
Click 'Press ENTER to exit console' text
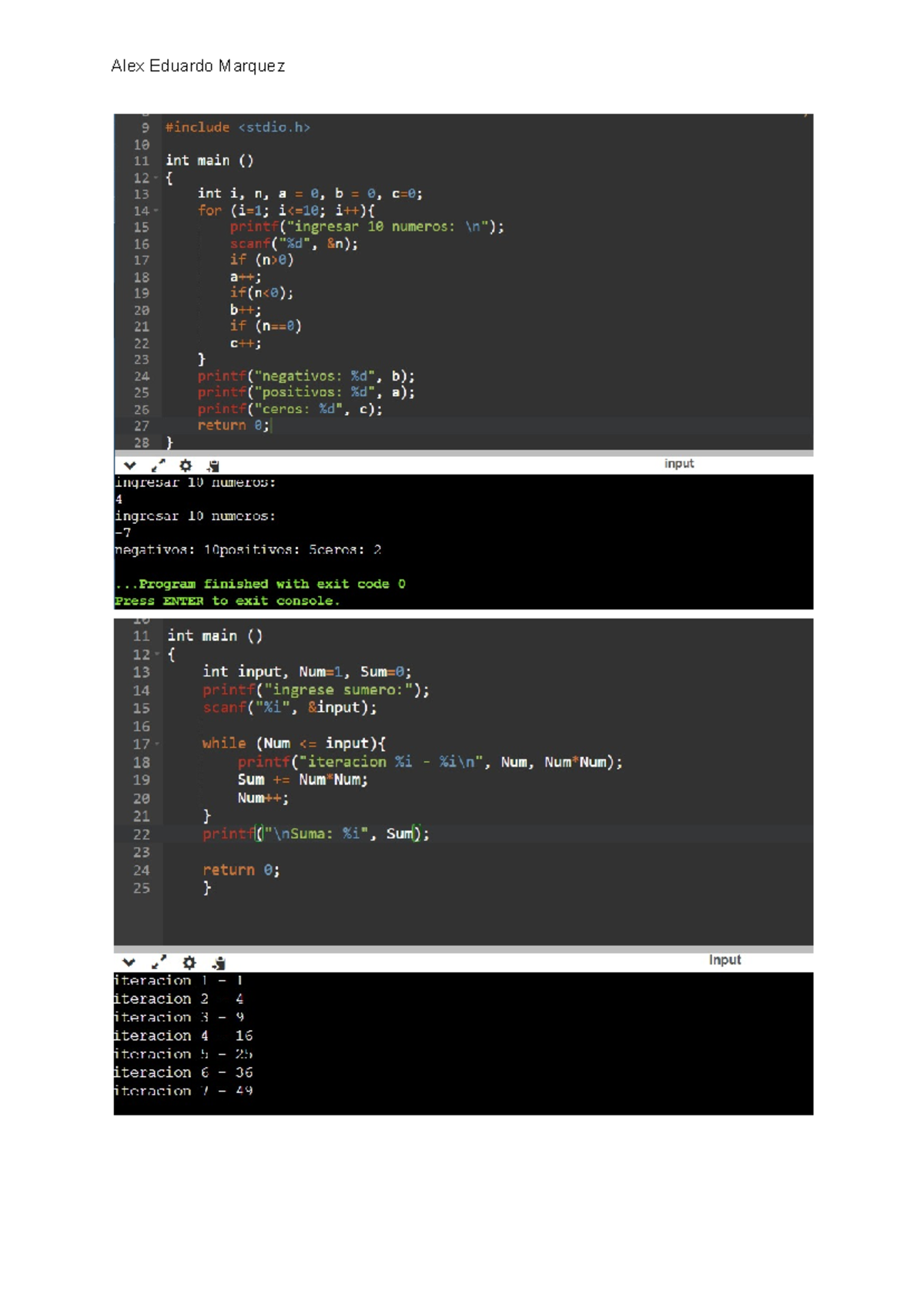click(226, 601)
